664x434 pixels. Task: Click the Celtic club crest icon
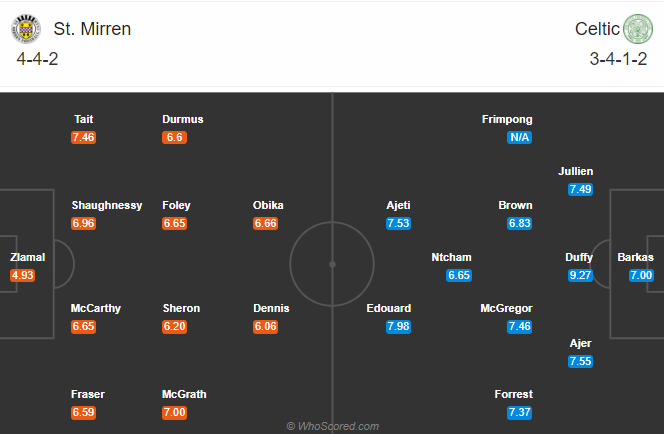pos(636,28)
